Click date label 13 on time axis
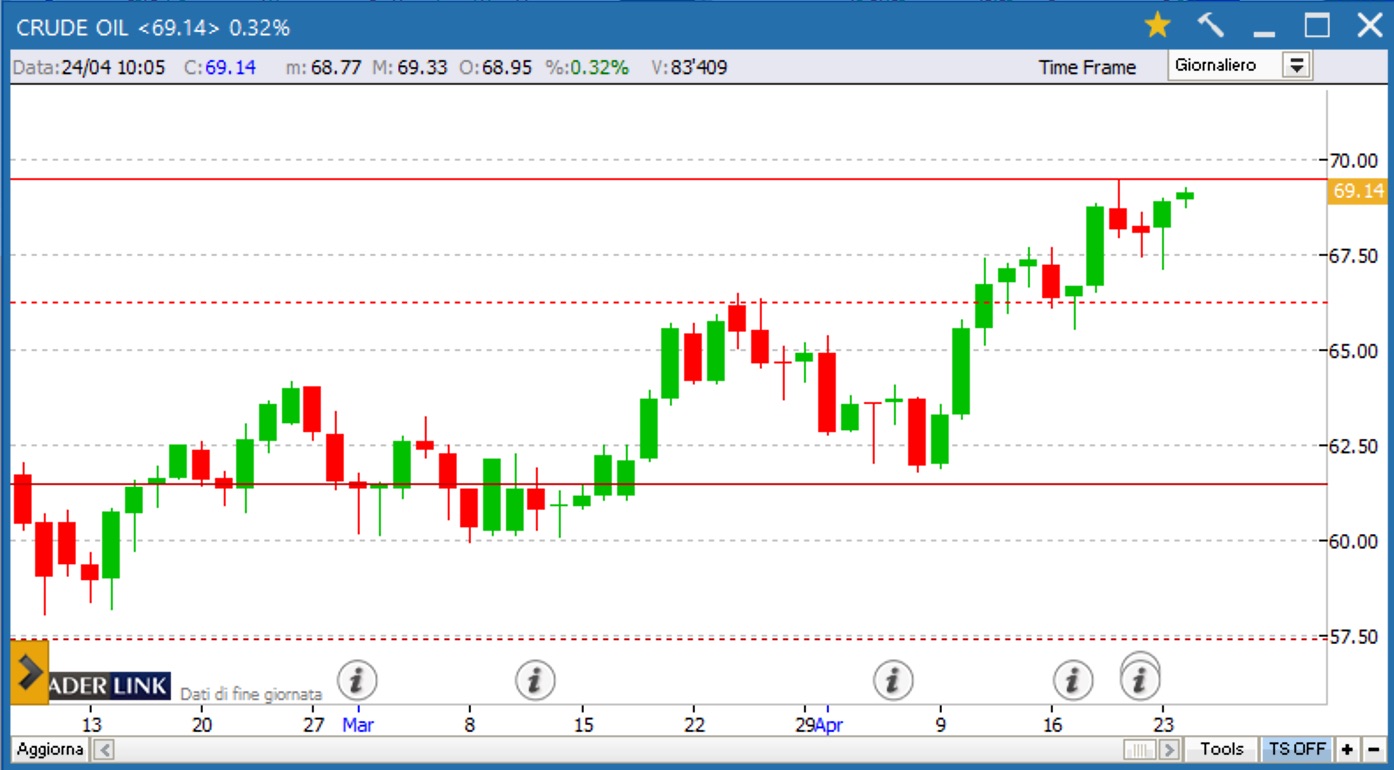Image resolution: width=1394 pixels, height=770 pixels. pos(91,725)
